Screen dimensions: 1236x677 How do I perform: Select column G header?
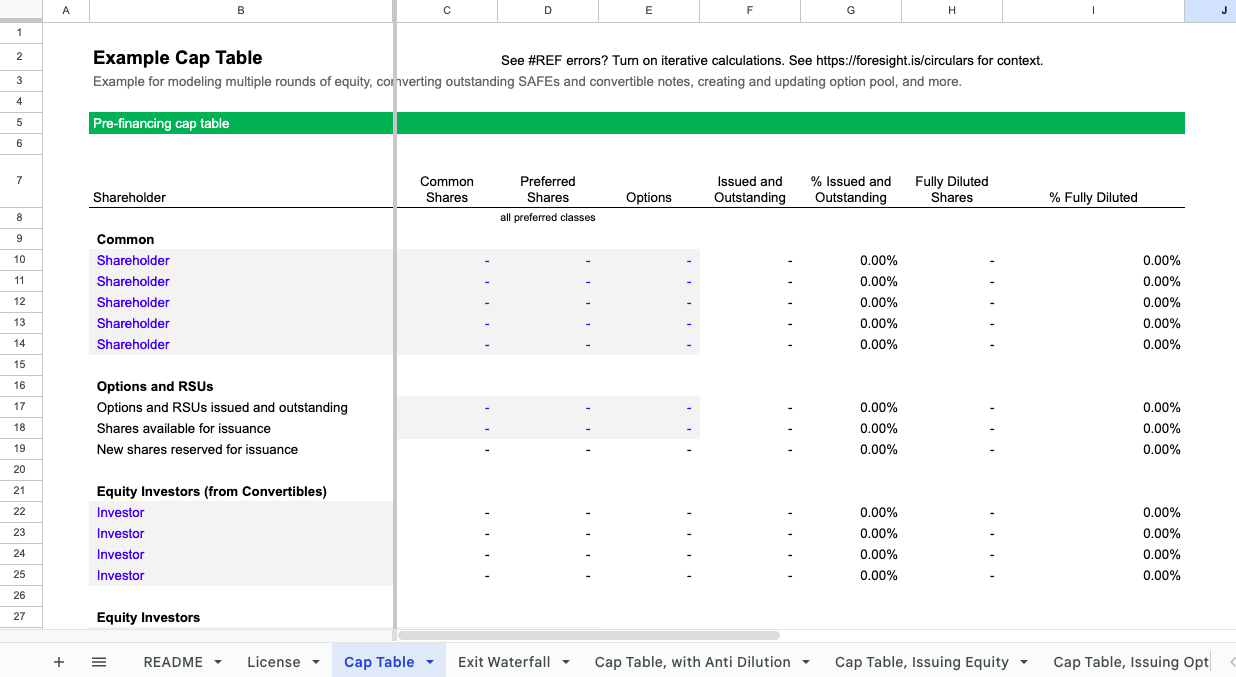[x=851, y=10]
